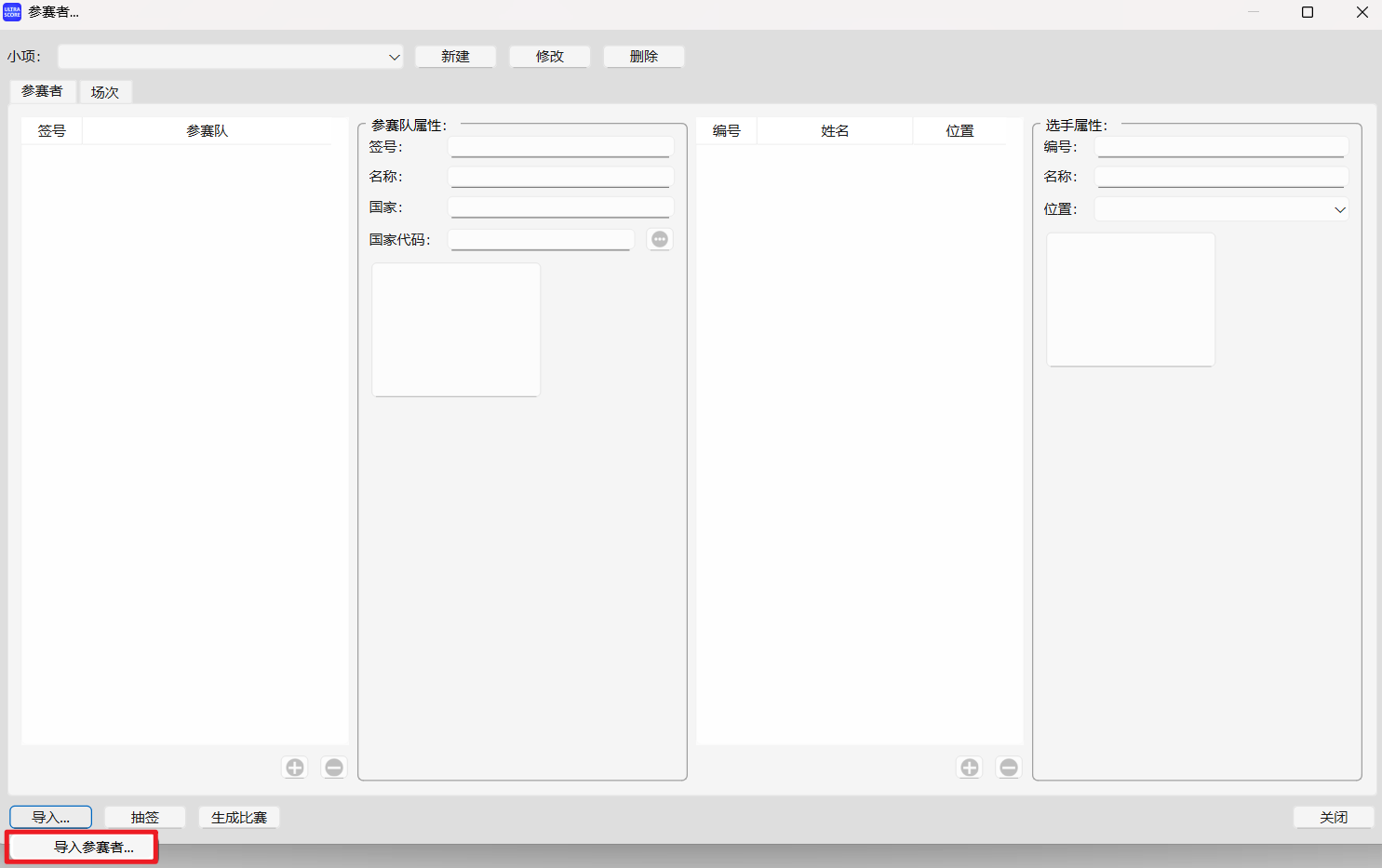Click the minus icon below the player list
The height and width of the screenshot is (868, 1382).
[1008, 767]
